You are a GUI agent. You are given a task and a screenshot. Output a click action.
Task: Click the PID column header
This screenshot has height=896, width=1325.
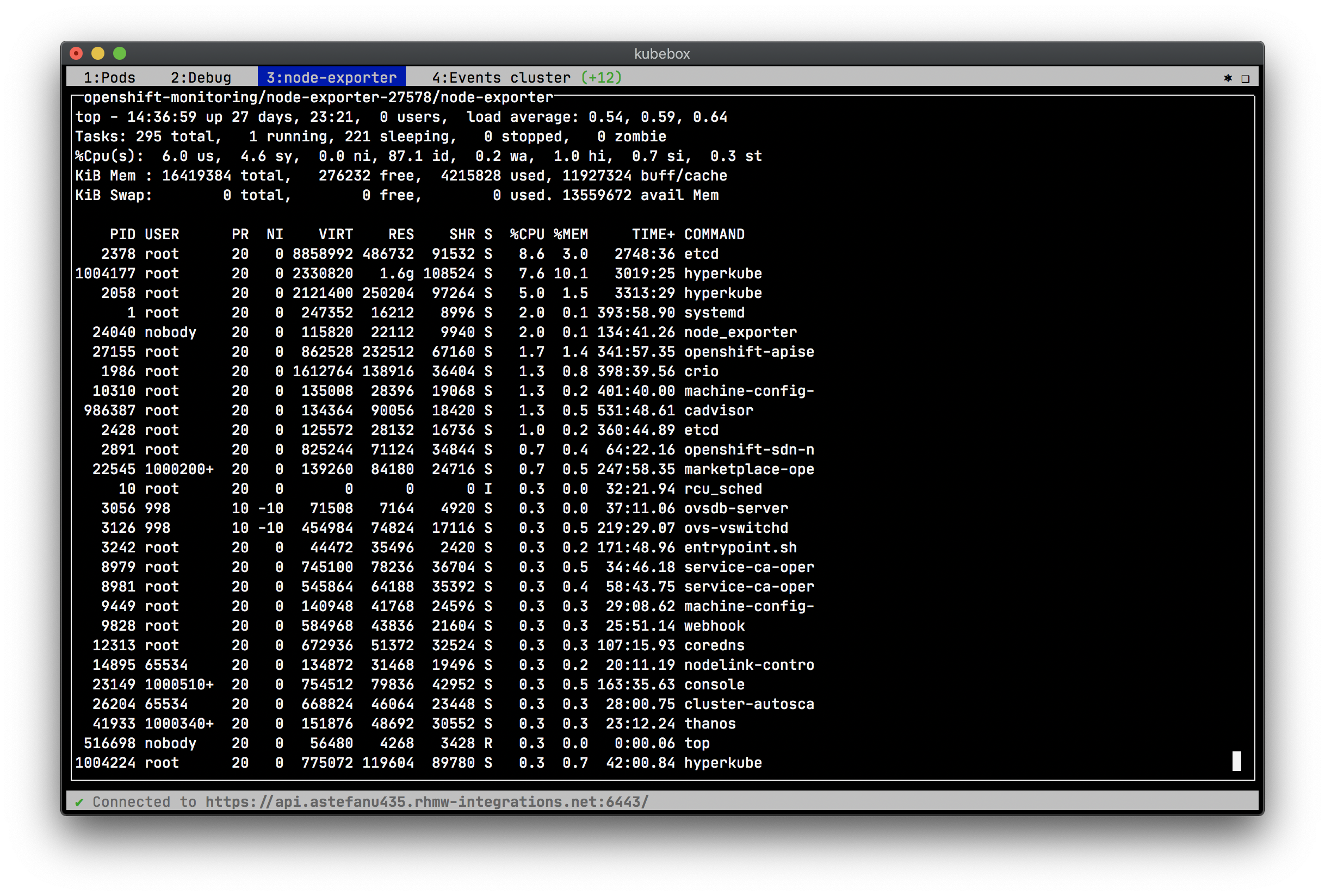(122, 234)
